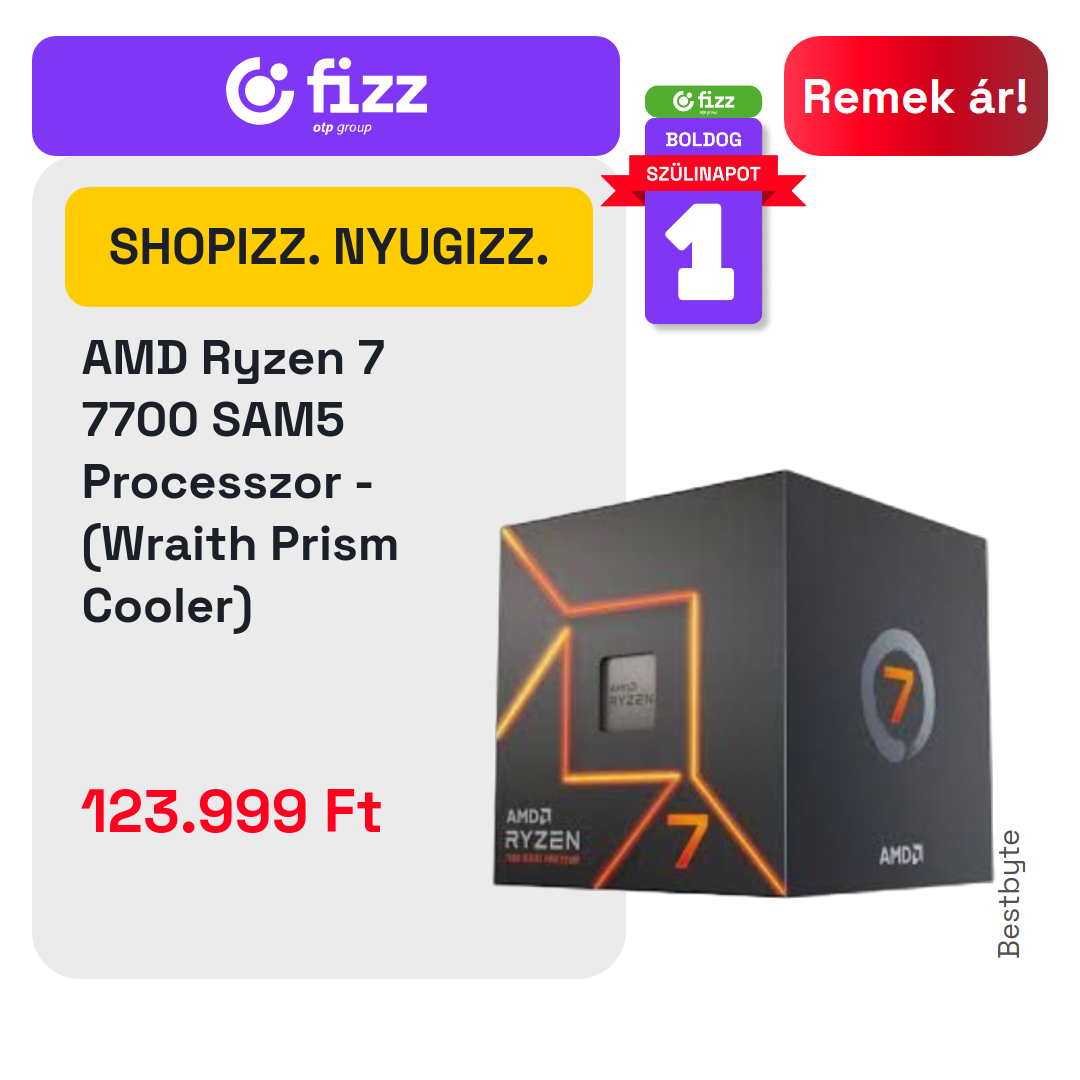Click the fizz circular logo icon

tap(260, 91)
